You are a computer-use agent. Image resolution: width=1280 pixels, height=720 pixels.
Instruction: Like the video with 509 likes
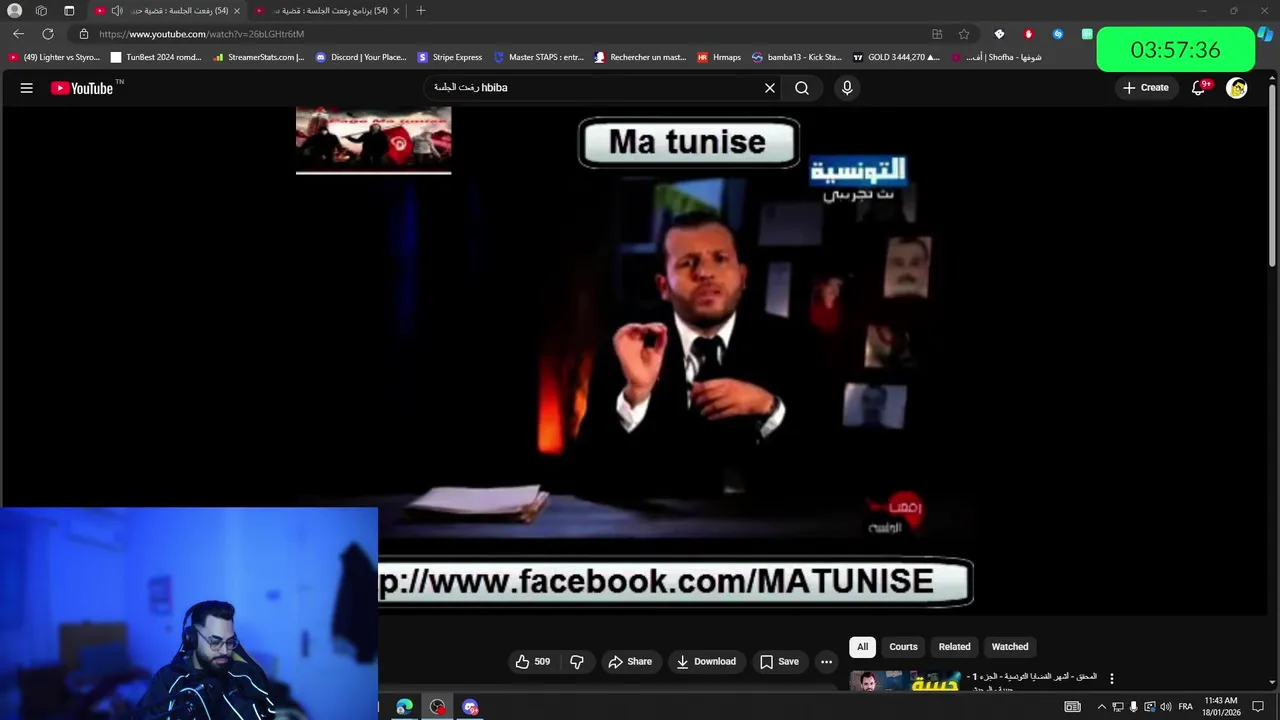pyautogui.click(x=533, y=662)
